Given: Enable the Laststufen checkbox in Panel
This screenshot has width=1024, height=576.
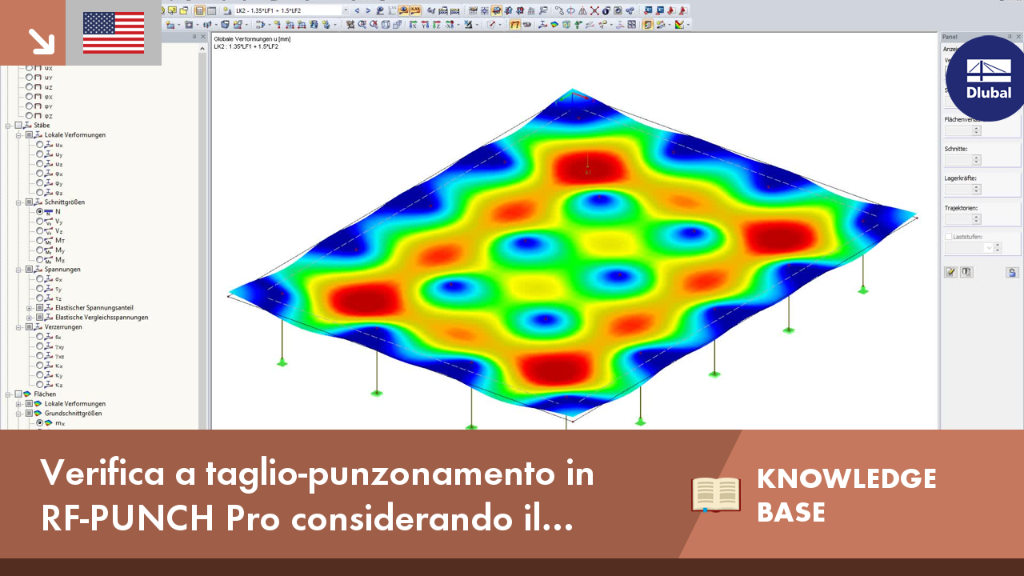Looking at the screenshot, I should 948,237.
